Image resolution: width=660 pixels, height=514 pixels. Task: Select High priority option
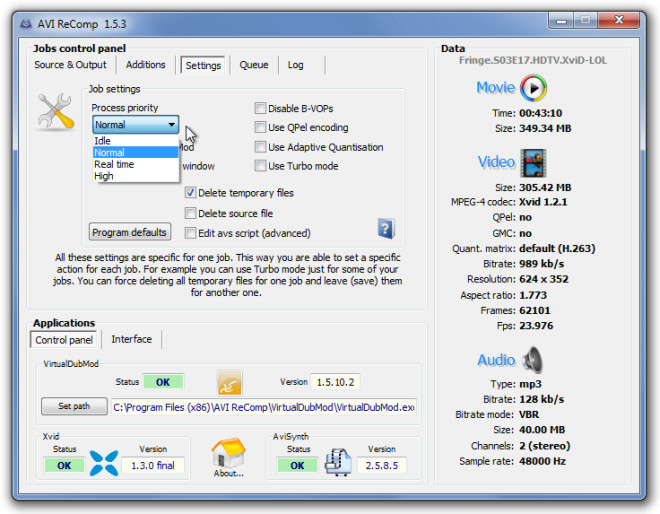point(136,176)
